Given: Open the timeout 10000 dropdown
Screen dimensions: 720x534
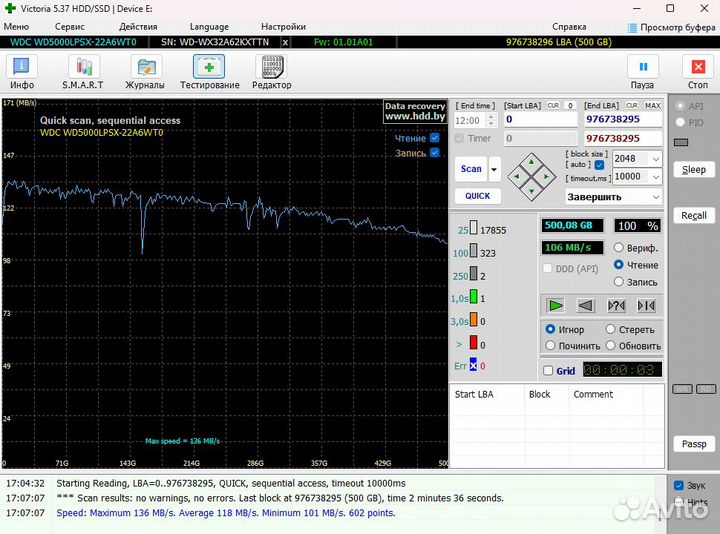Looking at the screenshot, I should click(x=655, y=177).
